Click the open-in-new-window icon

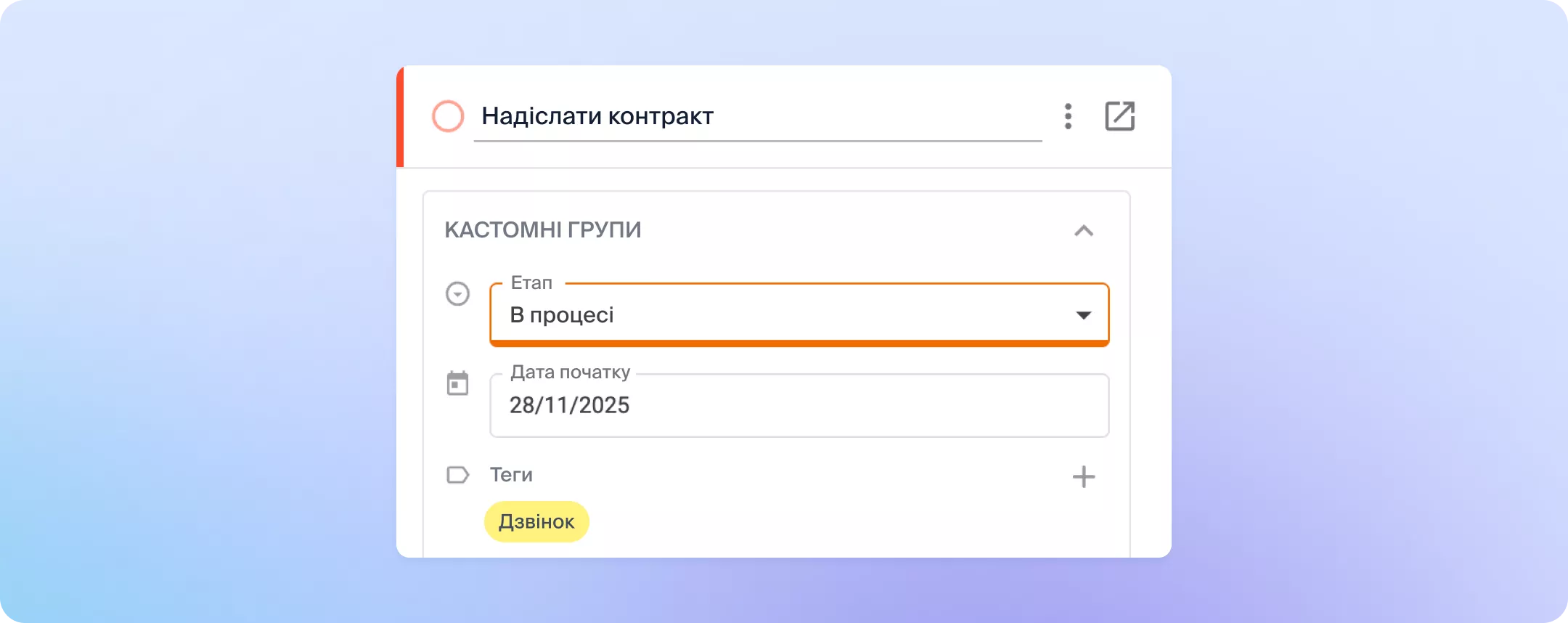click(1119, 115)
